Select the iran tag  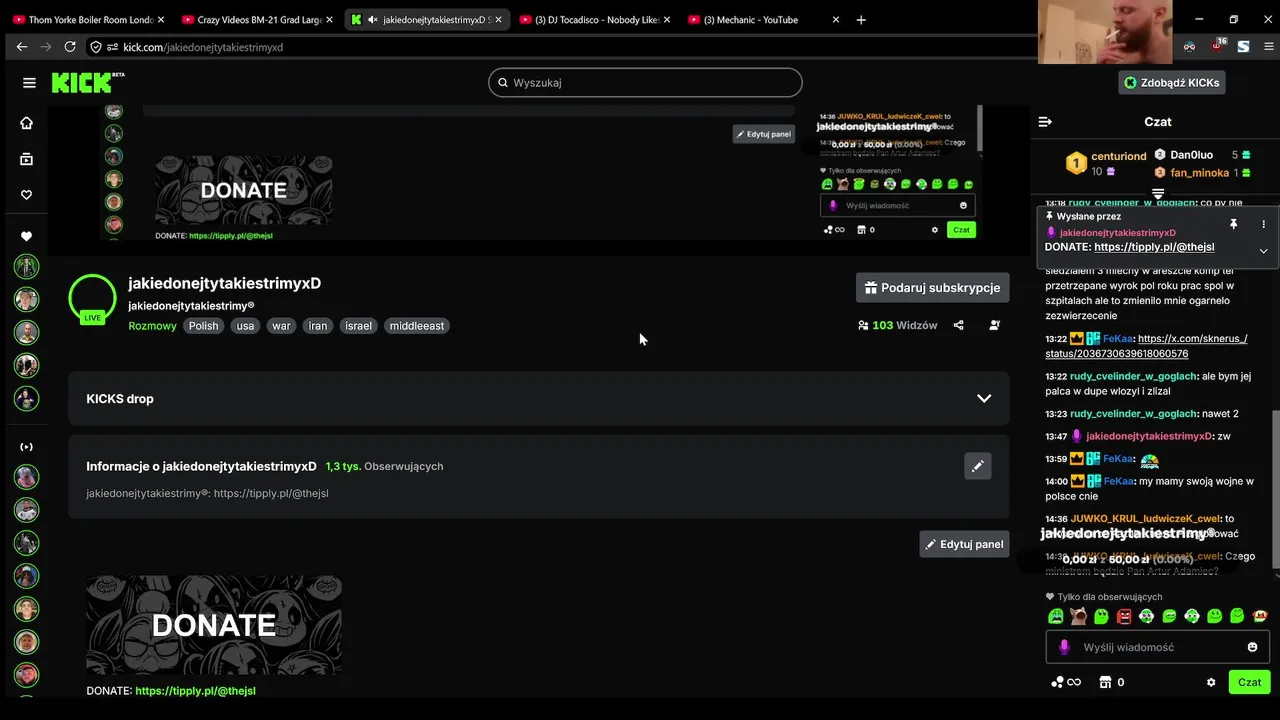[x=317, y=326]
